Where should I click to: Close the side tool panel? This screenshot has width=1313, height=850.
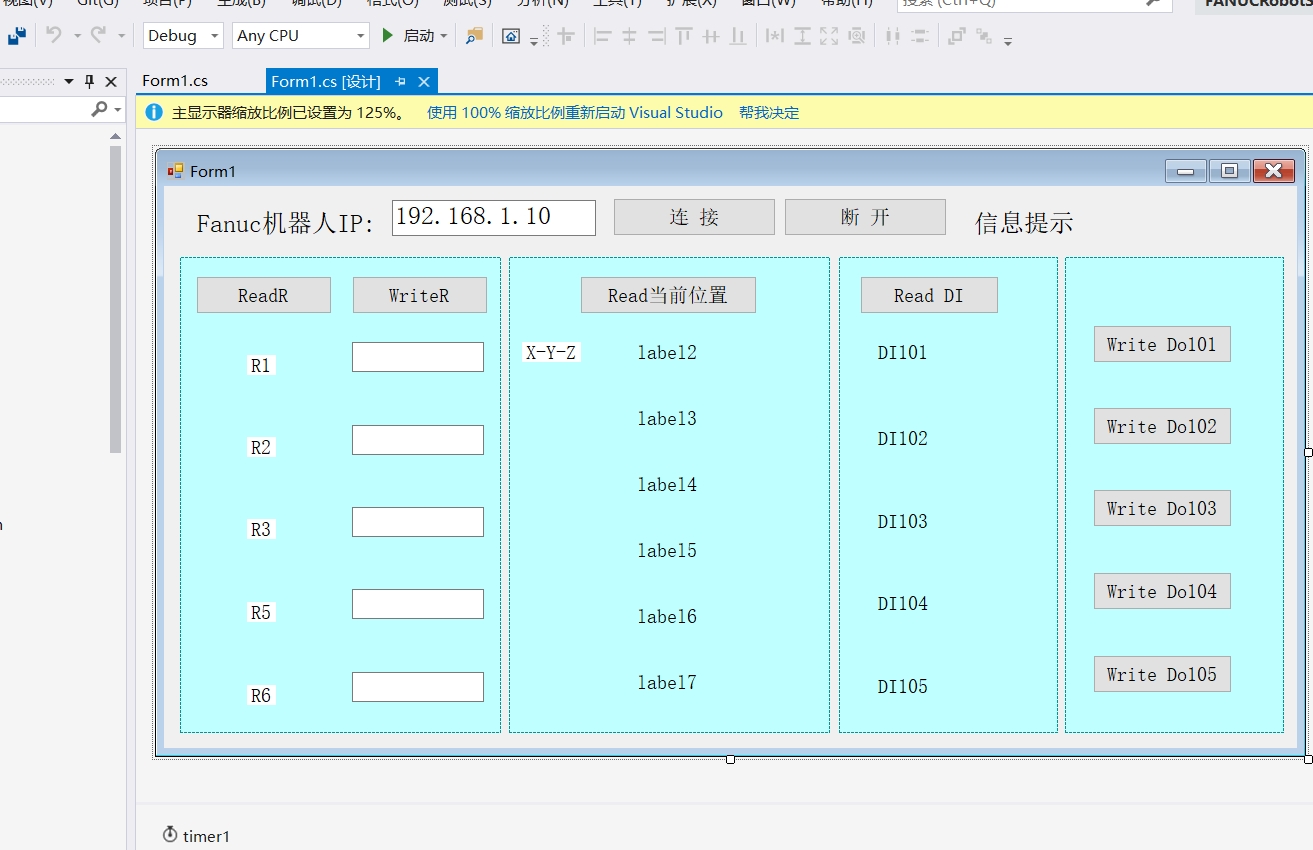pos(111,82)
